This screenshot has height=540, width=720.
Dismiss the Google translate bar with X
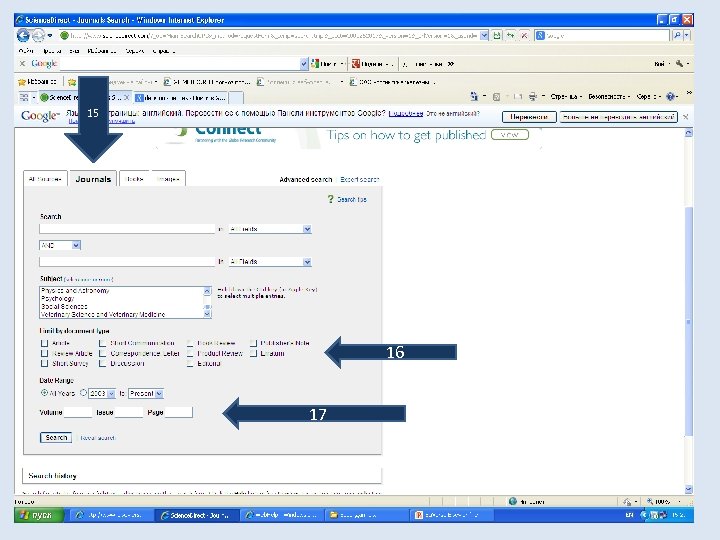pyautogui.click(x=686, y=117)
